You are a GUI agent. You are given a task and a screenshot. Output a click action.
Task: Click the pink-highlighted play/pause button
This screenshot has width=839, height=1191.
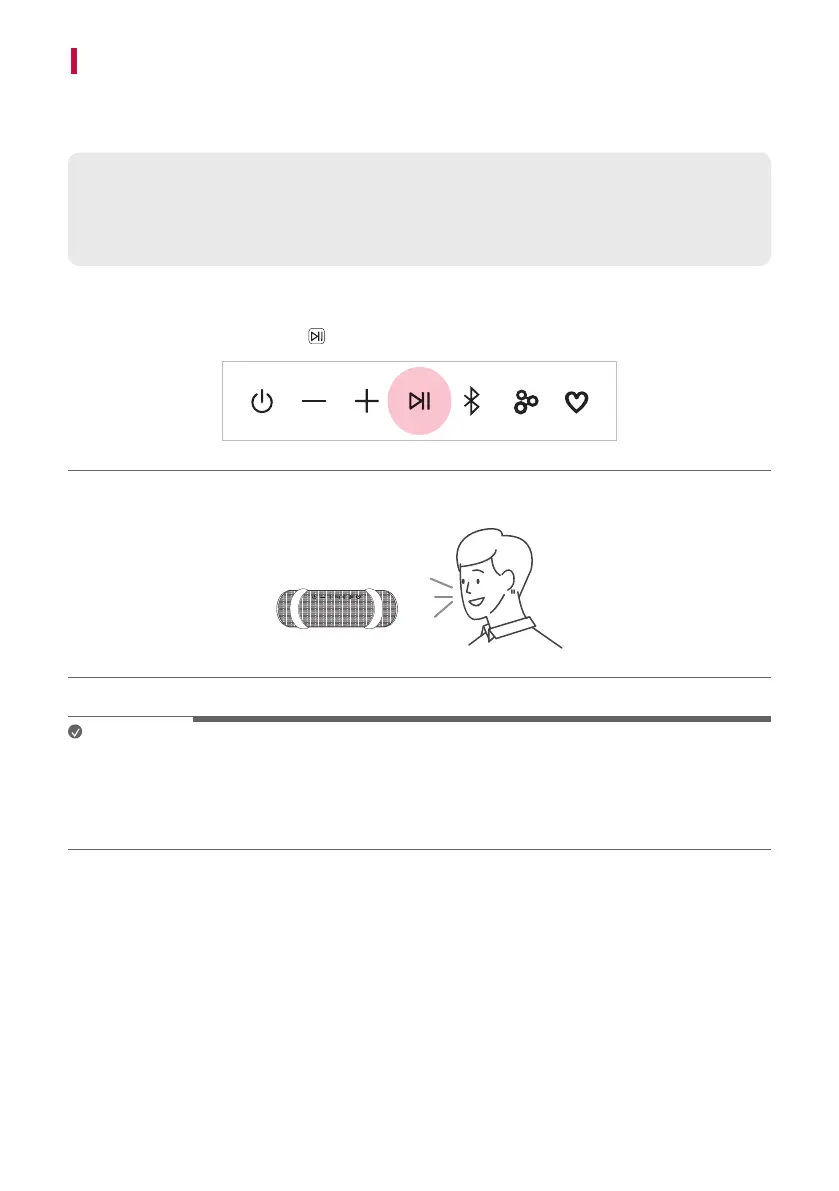click(419, 401)
